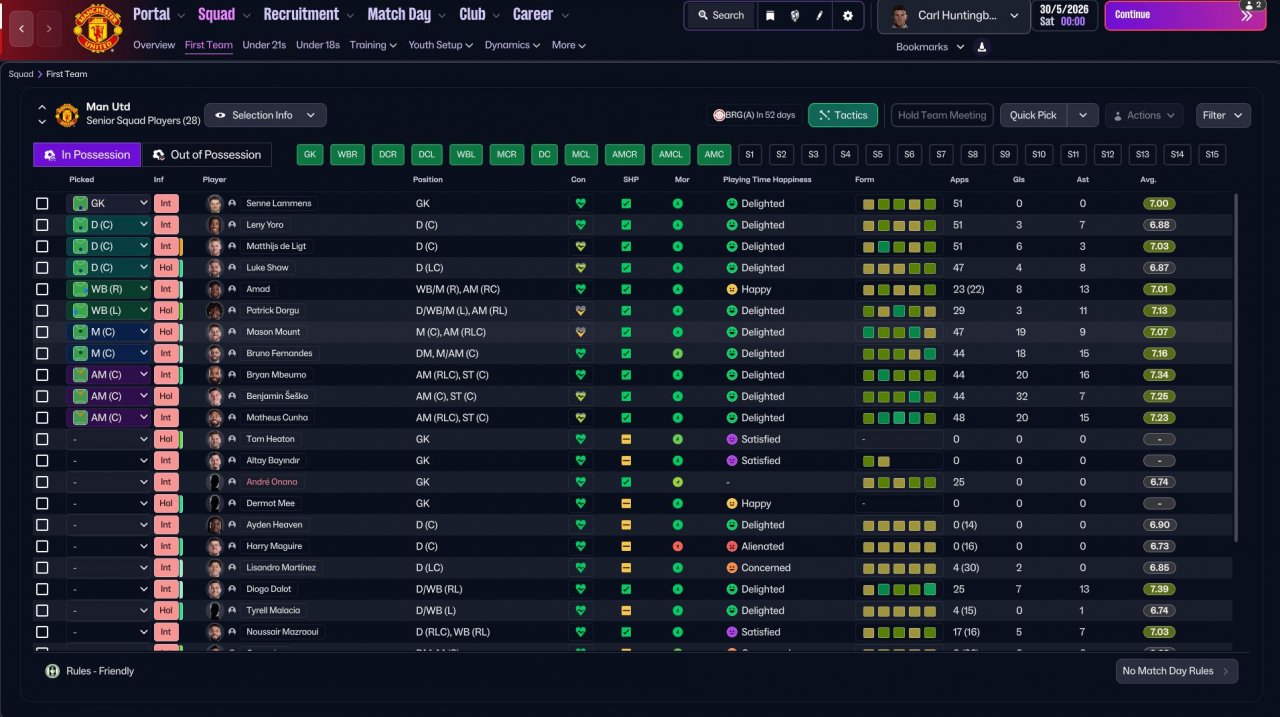
Task: Click the Hol status badge for Luke Shaw
Action: (166, 268)
